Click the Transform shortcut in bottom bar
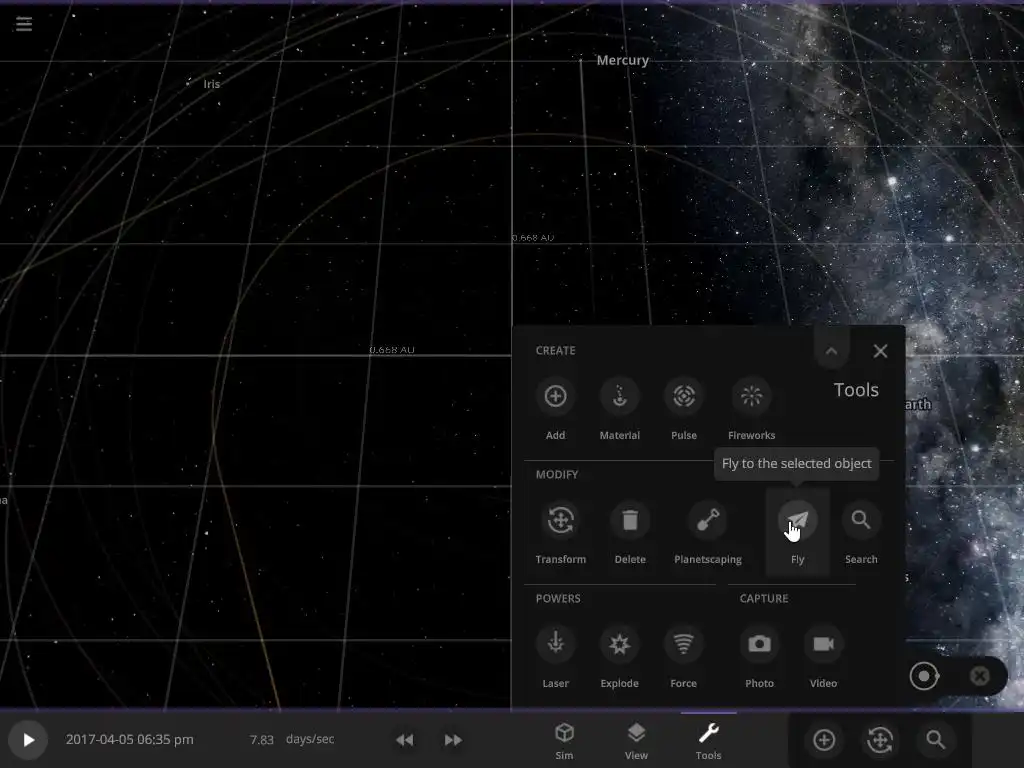 pyautogui.click(x=880, y=740)
